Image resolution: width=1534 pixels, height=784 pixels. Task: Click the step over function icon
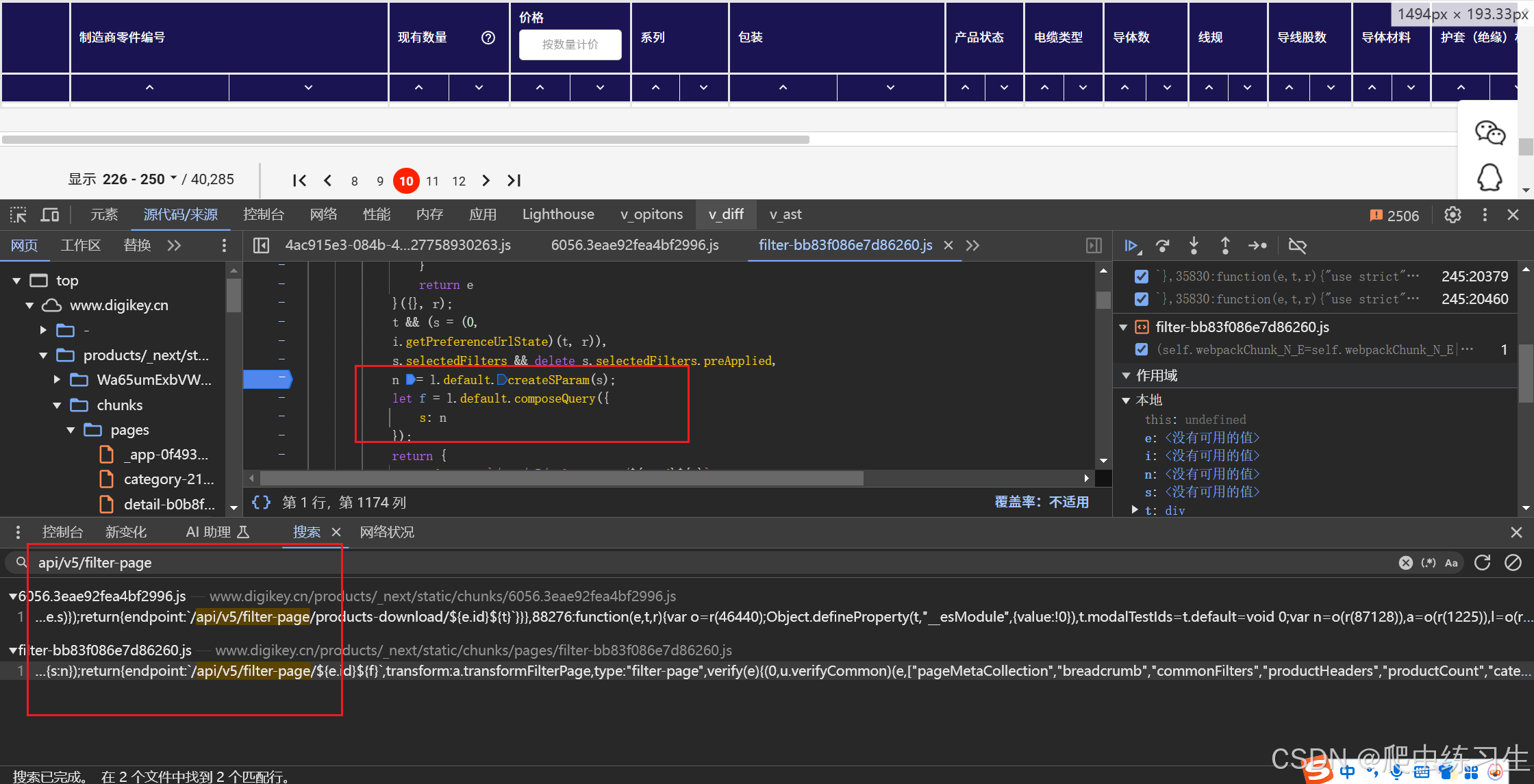click(1162, 246)
